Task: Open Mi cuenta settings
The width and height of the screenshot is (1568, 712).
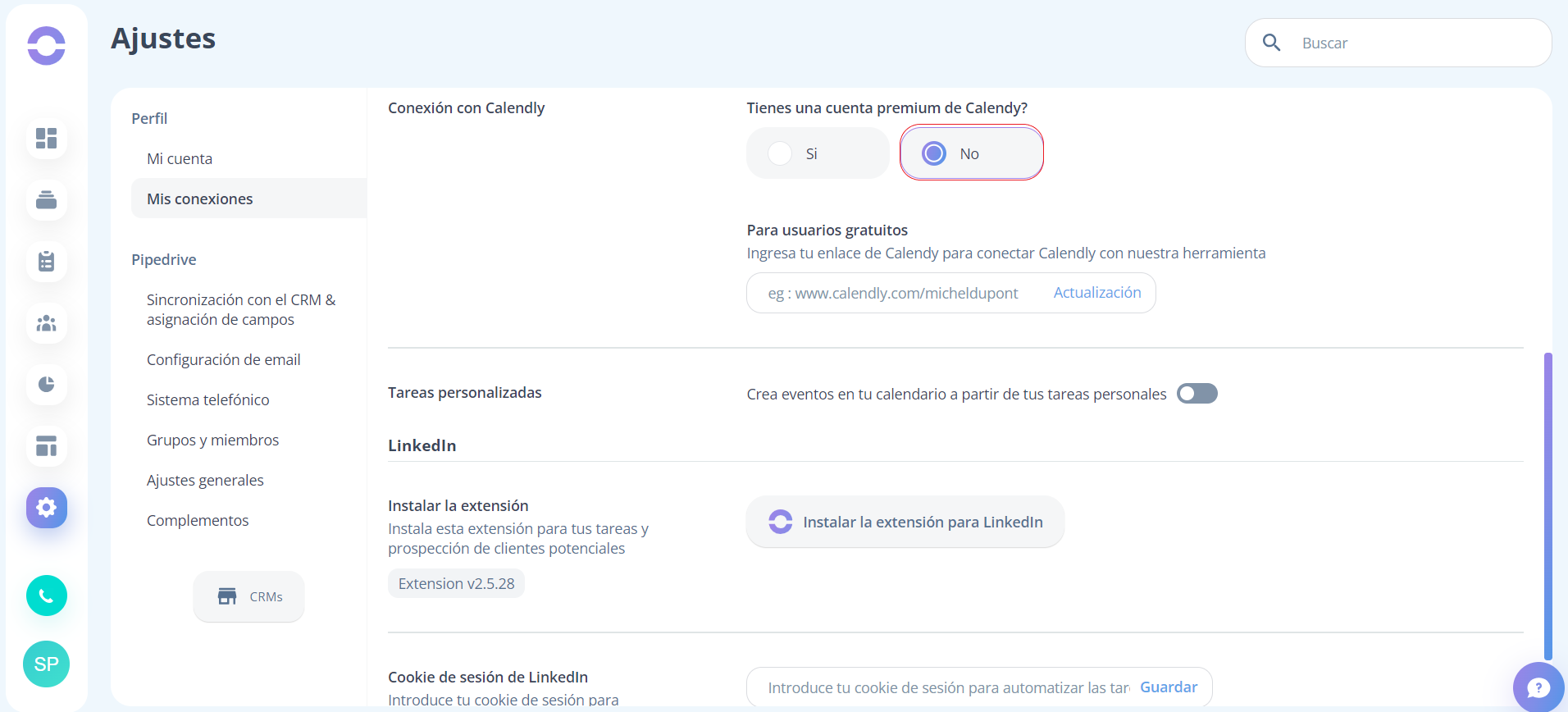Action: (x=180, y=158)
